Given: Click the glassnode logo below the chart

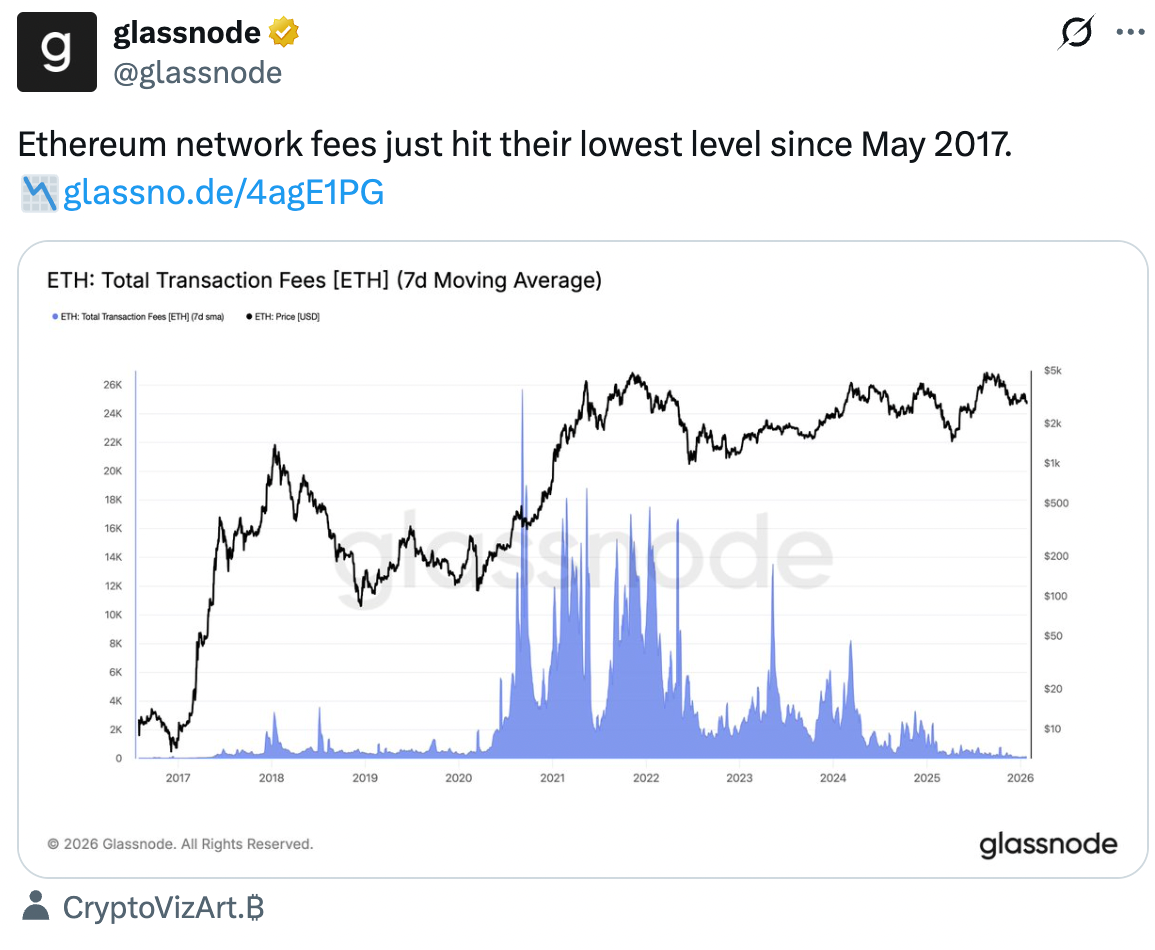Looking at the screenshot, I should [x=1047, y=843].
